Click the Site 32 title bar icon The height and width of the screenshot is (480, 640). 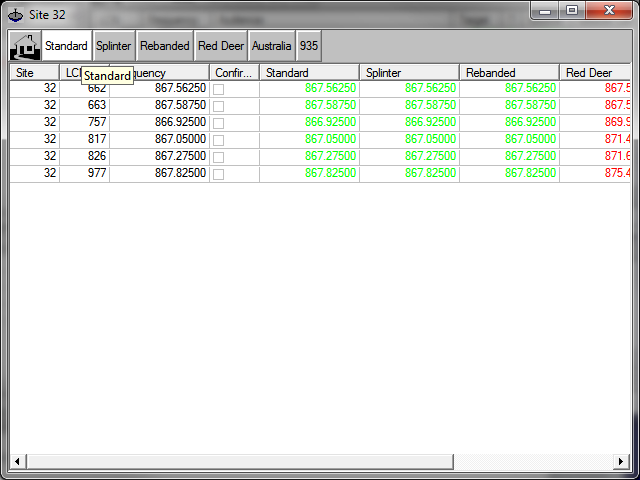(15, 14)
